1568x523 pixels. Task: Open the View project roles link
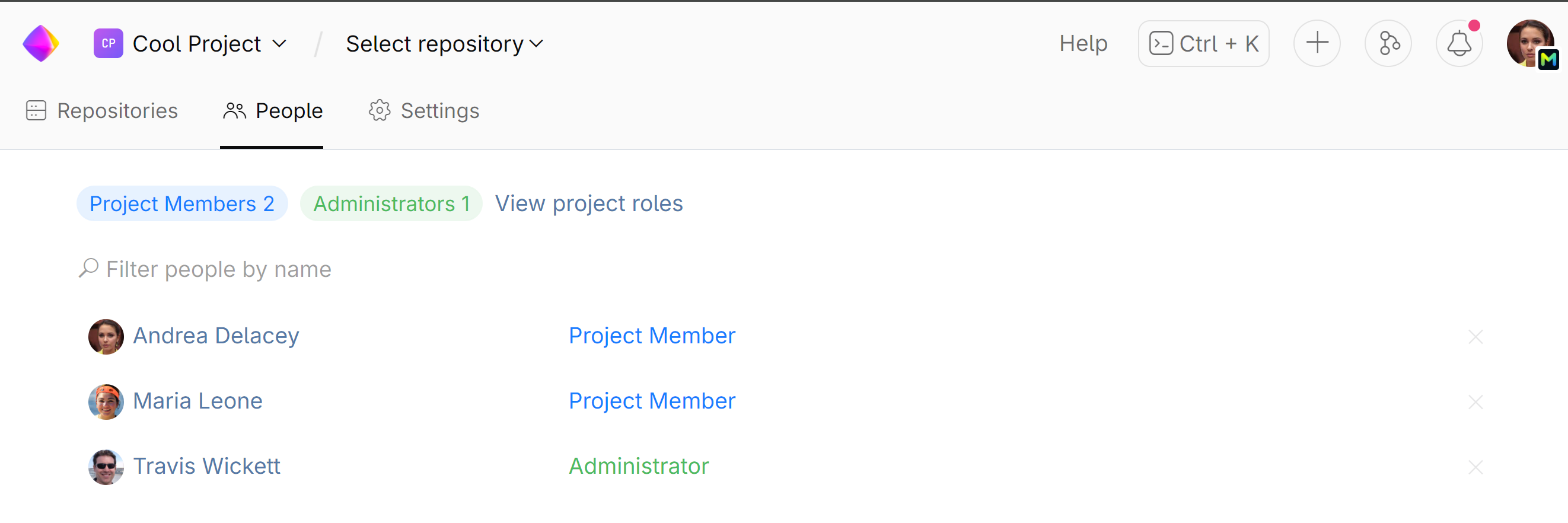tap(588, 203)
